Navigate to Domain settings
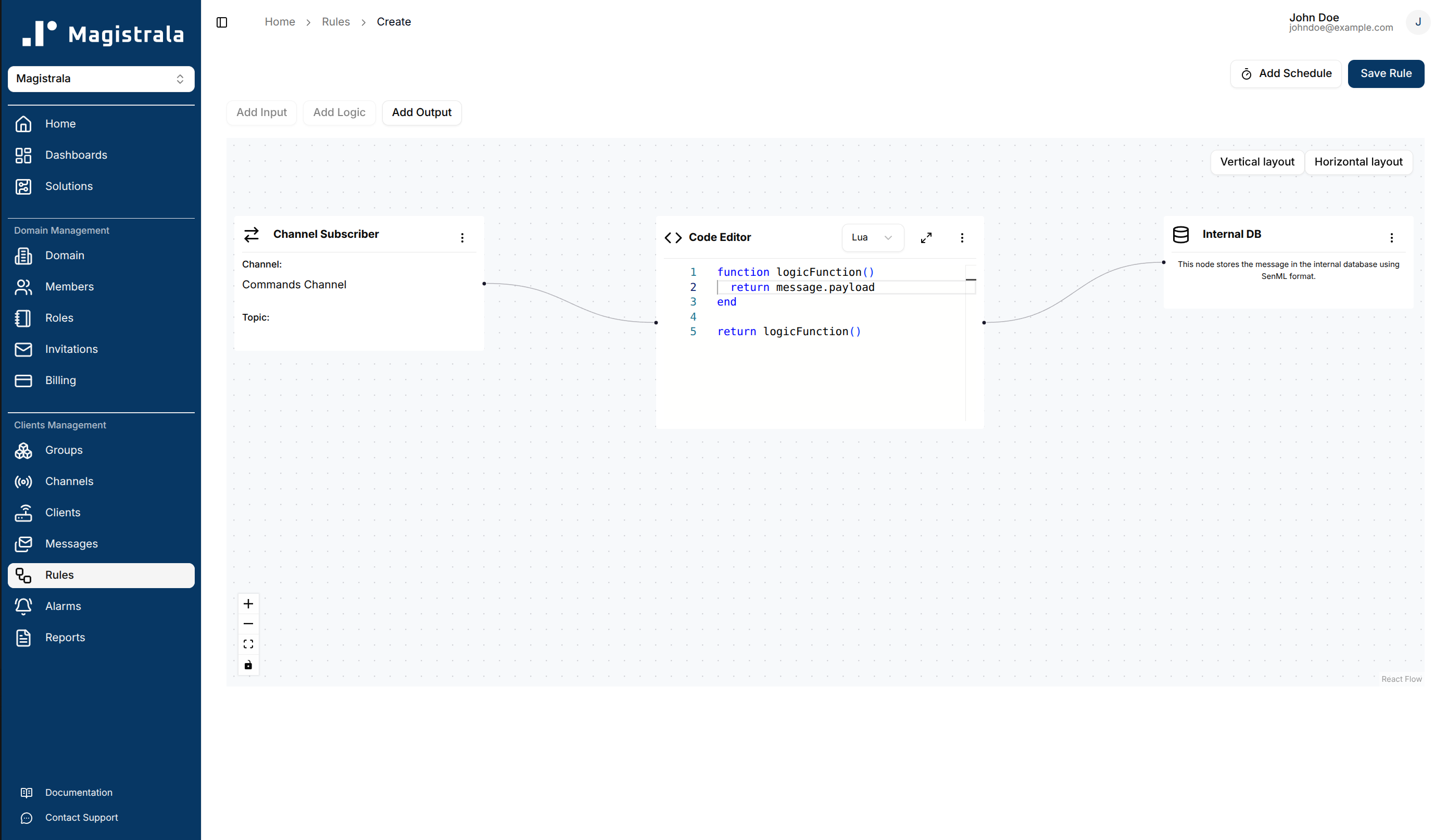Viewport: 1447px width, 840px height. point(101,256)
